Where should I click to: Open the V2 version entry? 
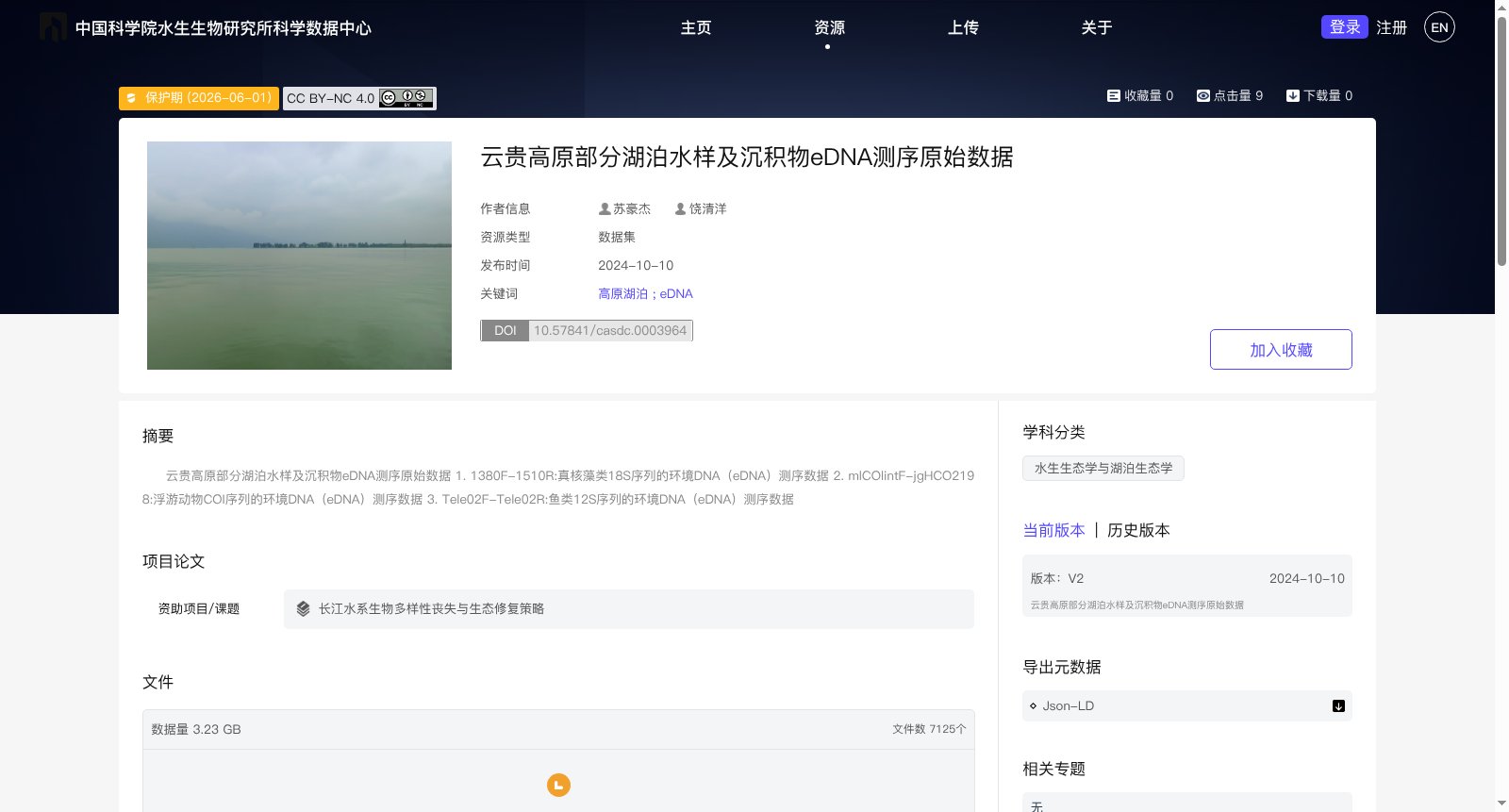coord(1187,586)
